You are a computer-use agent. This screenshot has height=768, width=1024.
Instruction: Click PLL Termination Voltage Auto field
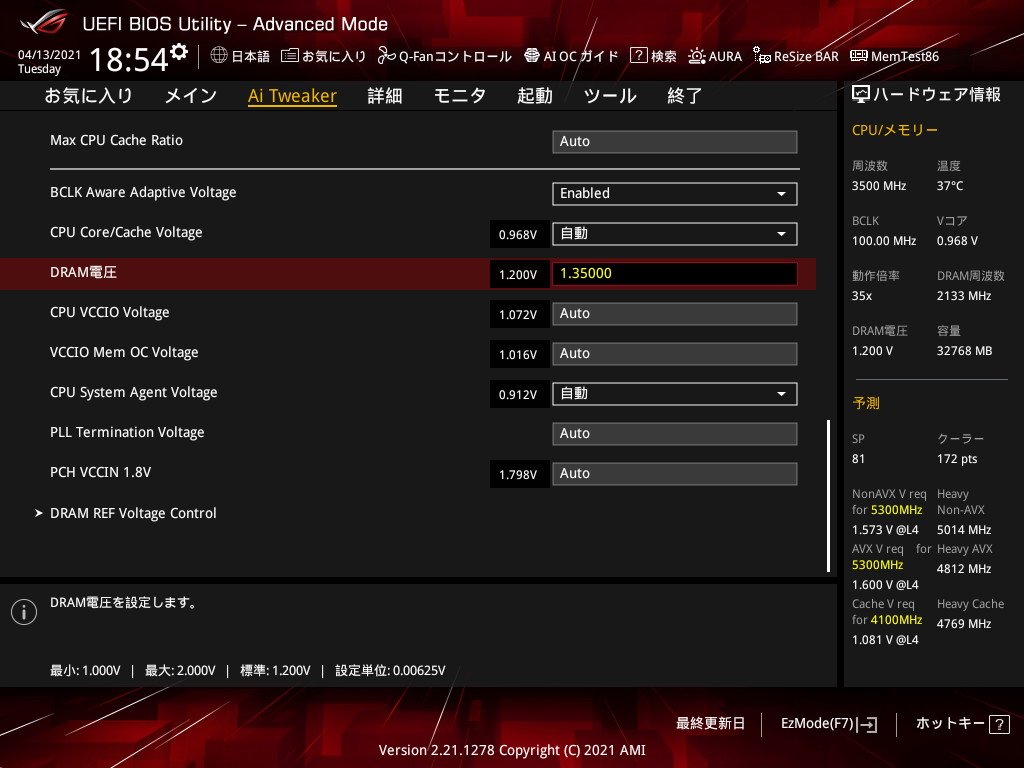point(675,434)
